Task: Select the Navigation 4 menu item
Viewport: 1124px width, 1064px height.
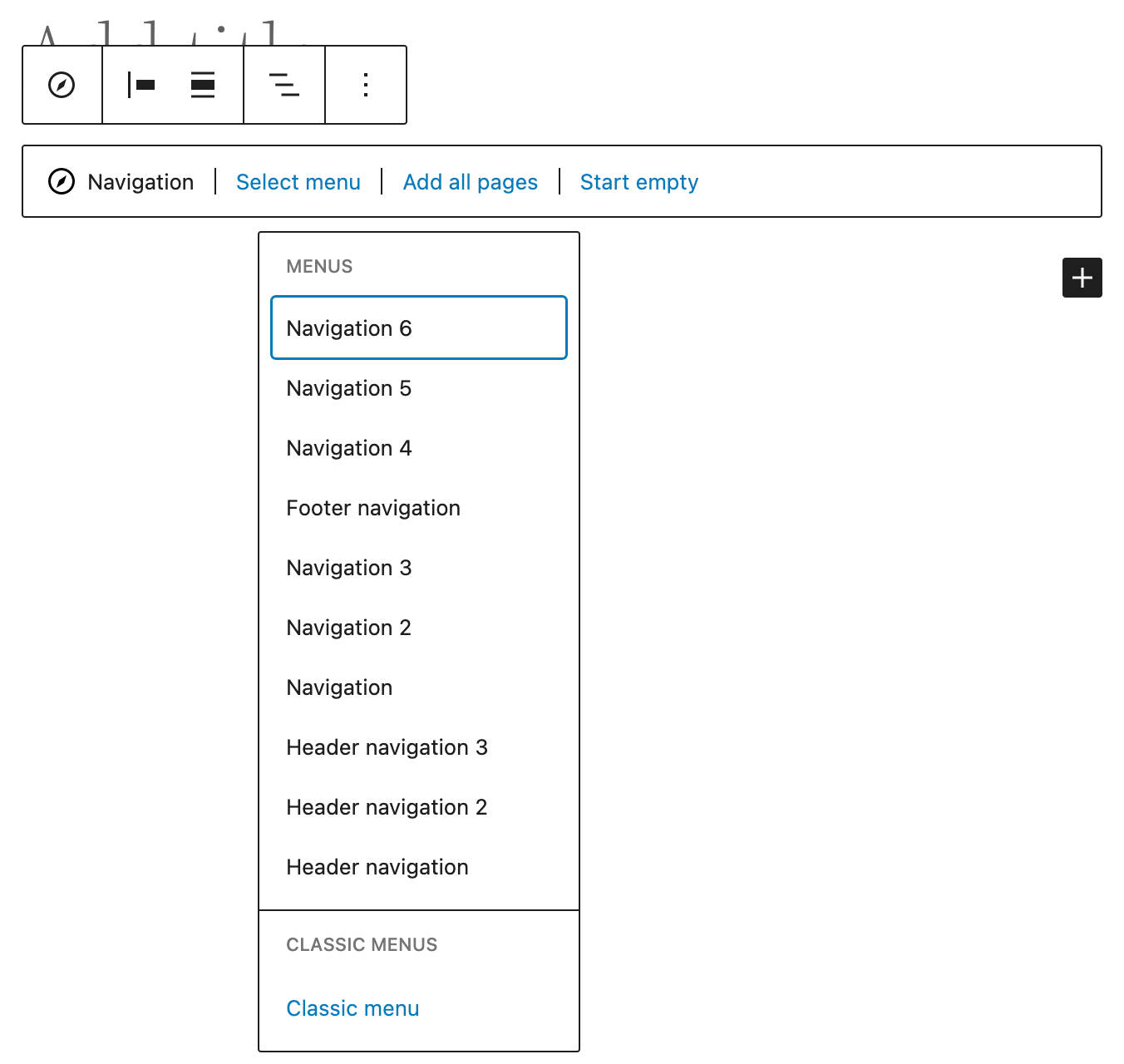Action: click(349, 448)
